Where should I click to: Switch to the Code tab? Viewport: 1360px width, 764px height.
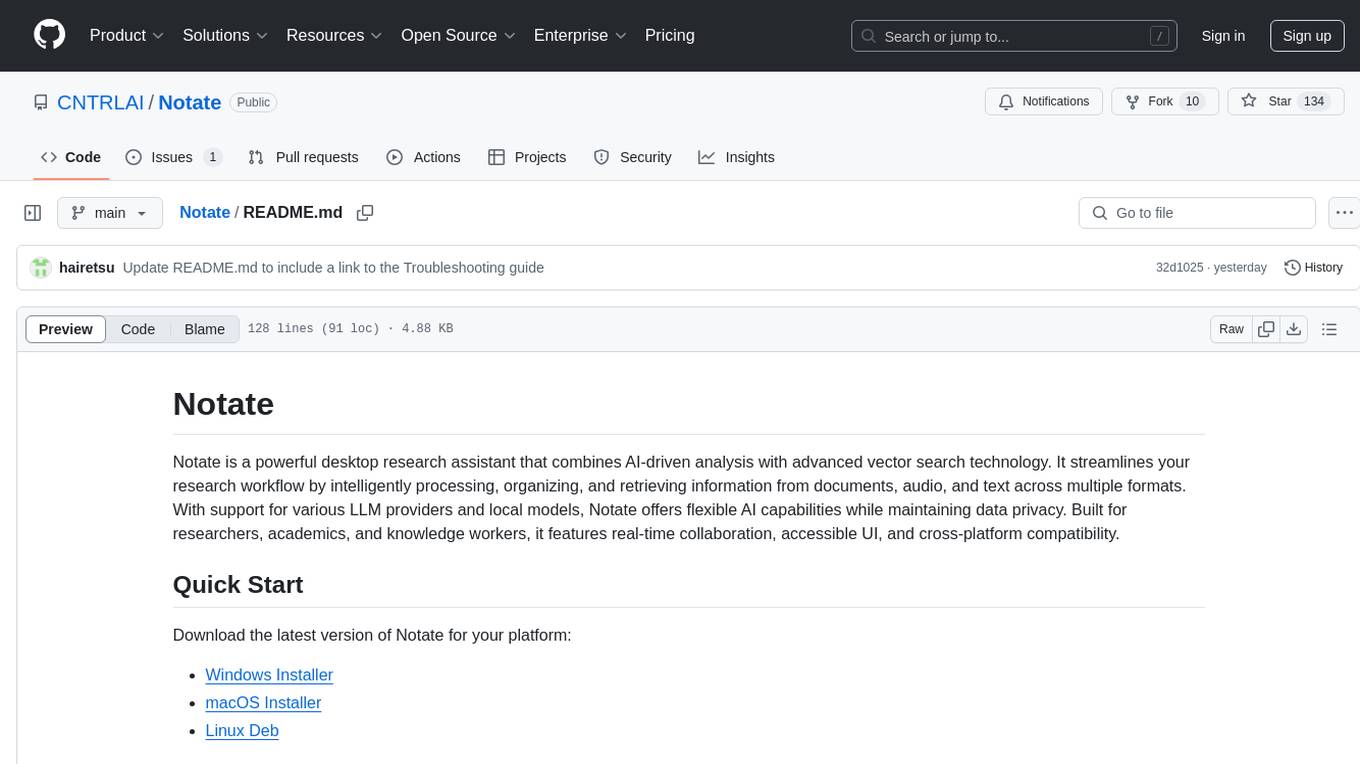click(x=71, y=157)
